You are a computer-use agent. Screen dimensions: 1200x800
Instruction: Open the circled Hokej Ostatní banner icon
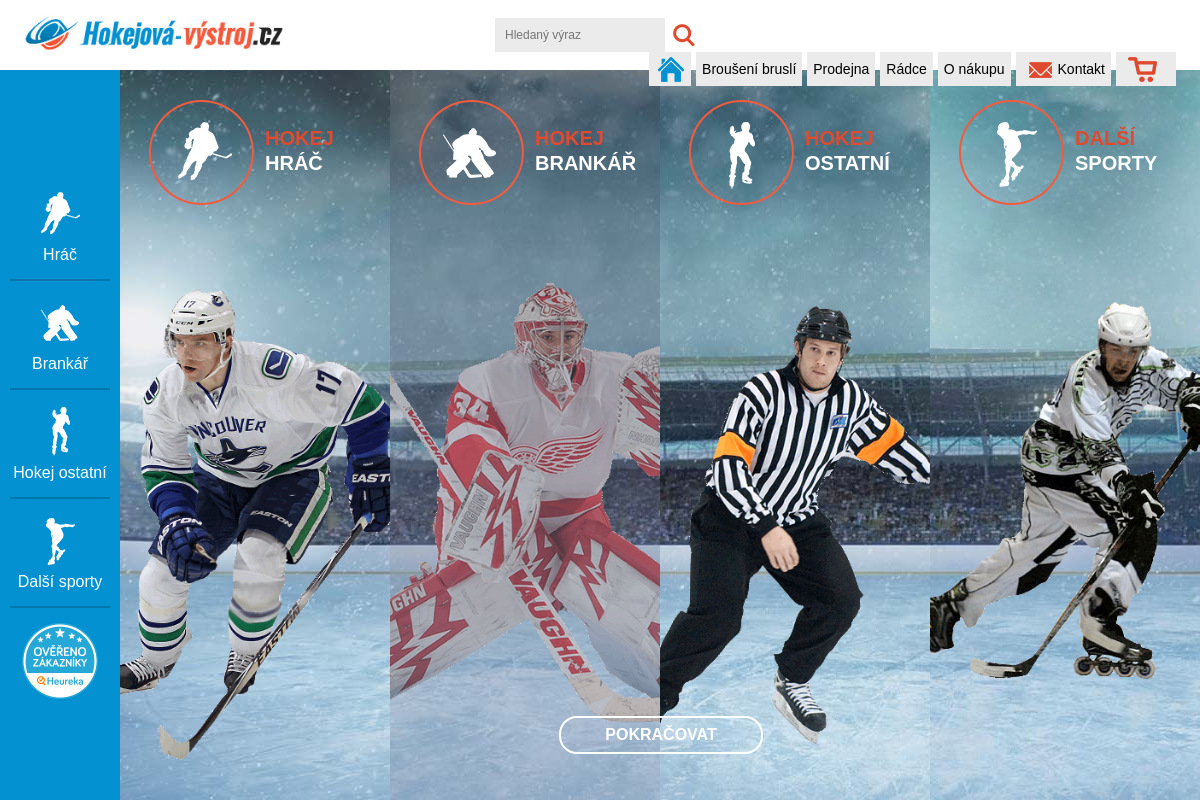(741, 152)
